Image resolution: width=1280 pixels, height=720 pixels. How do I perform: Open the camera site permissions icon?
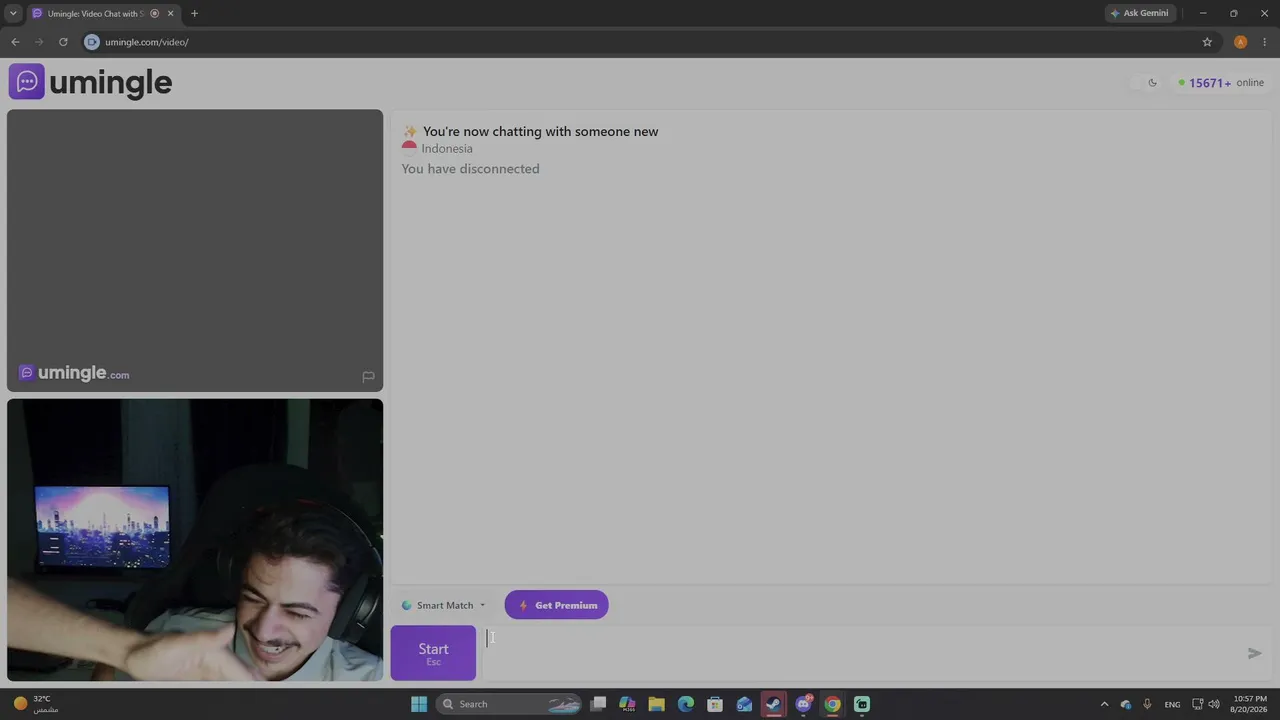pyautogui.click(x=92, y=42)
